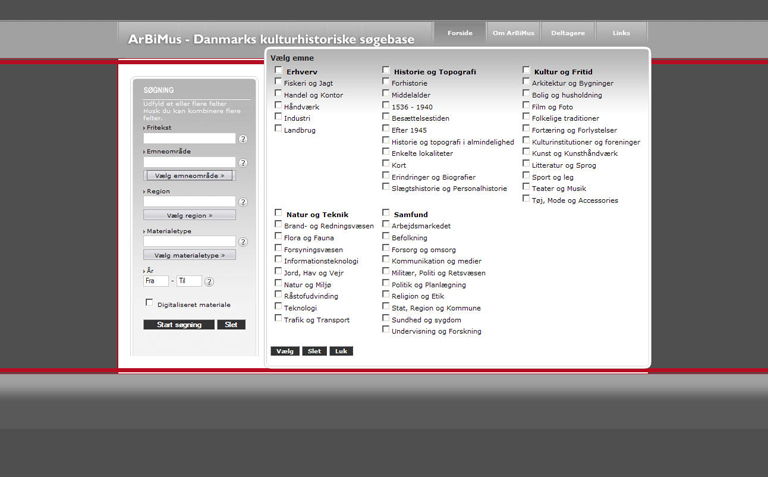Select the Film og Foto checkbox
768x477 pixels.
(526, 105)
